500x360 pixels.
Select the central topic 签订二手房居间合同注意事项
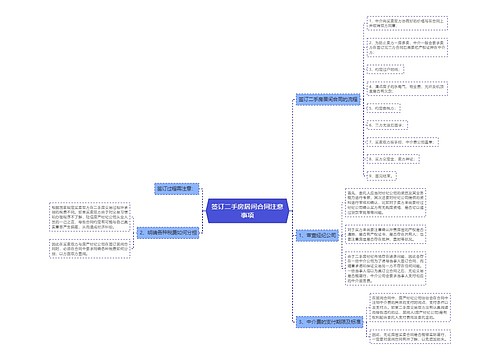pos(247,211)
